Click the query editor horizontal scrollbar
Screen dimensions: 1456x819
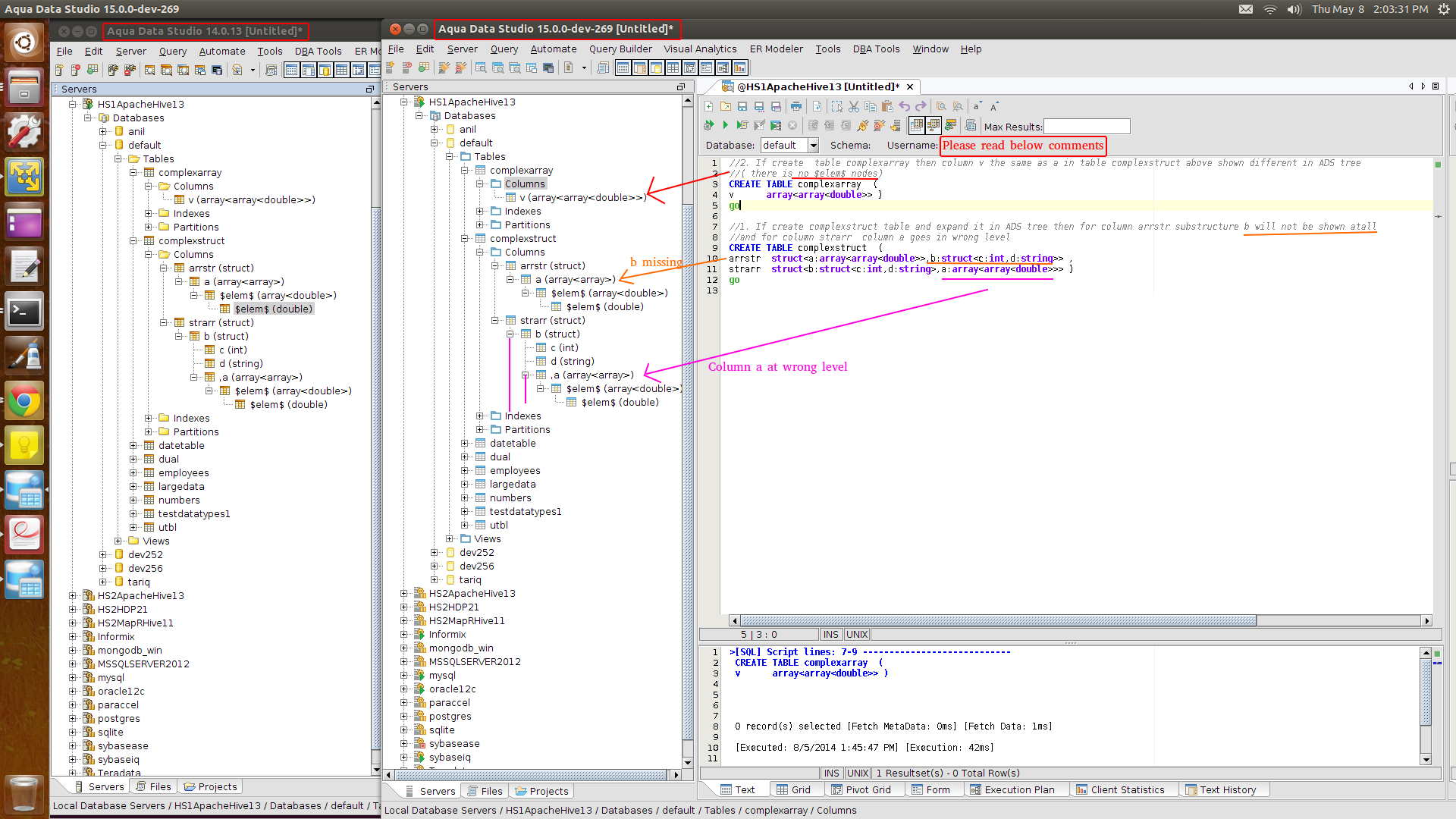[x=998, y=621]
